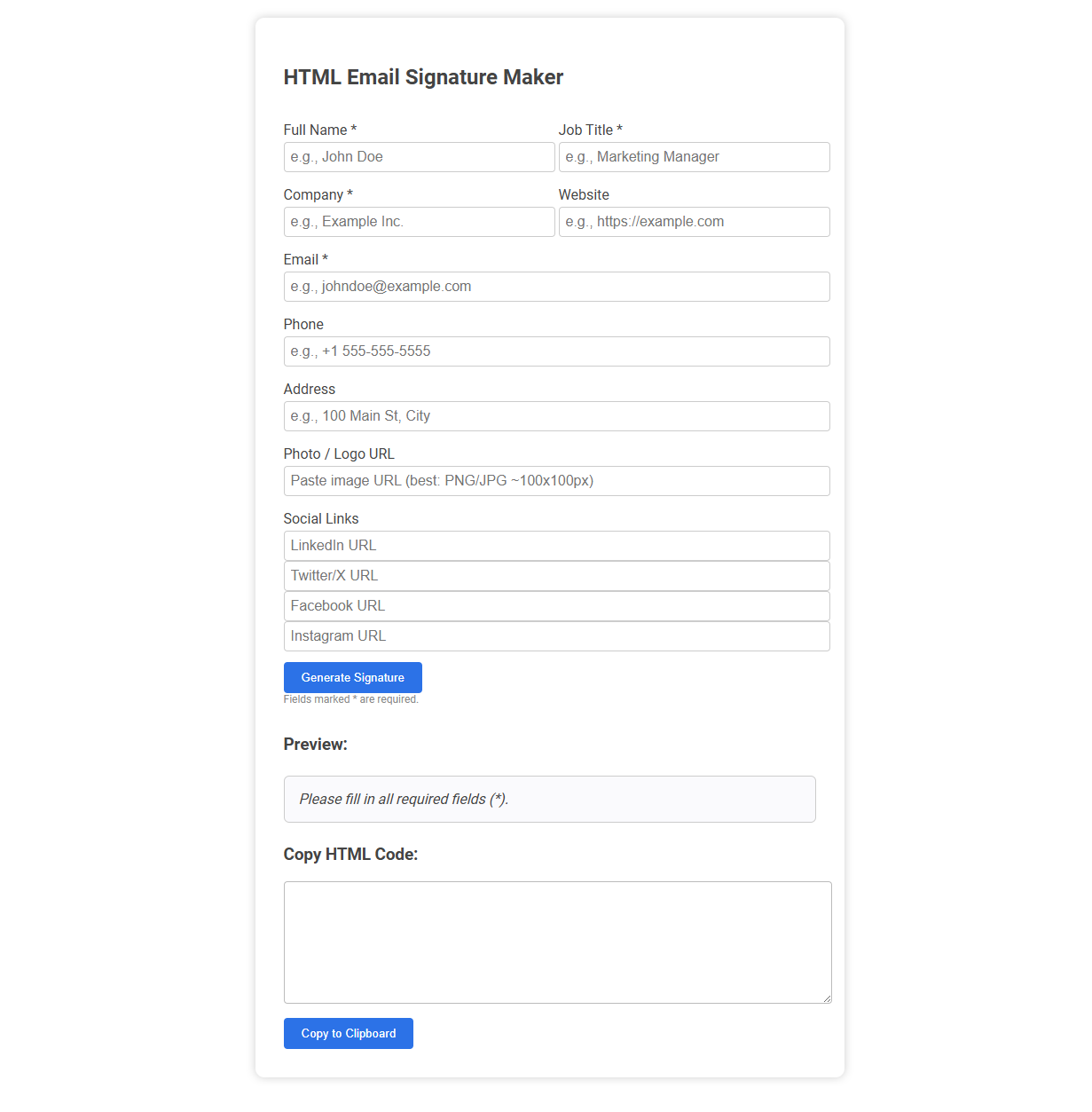Click the Address input field
The height and width of the screenshot is (1112, 1092).
click(x=556, y=416)
